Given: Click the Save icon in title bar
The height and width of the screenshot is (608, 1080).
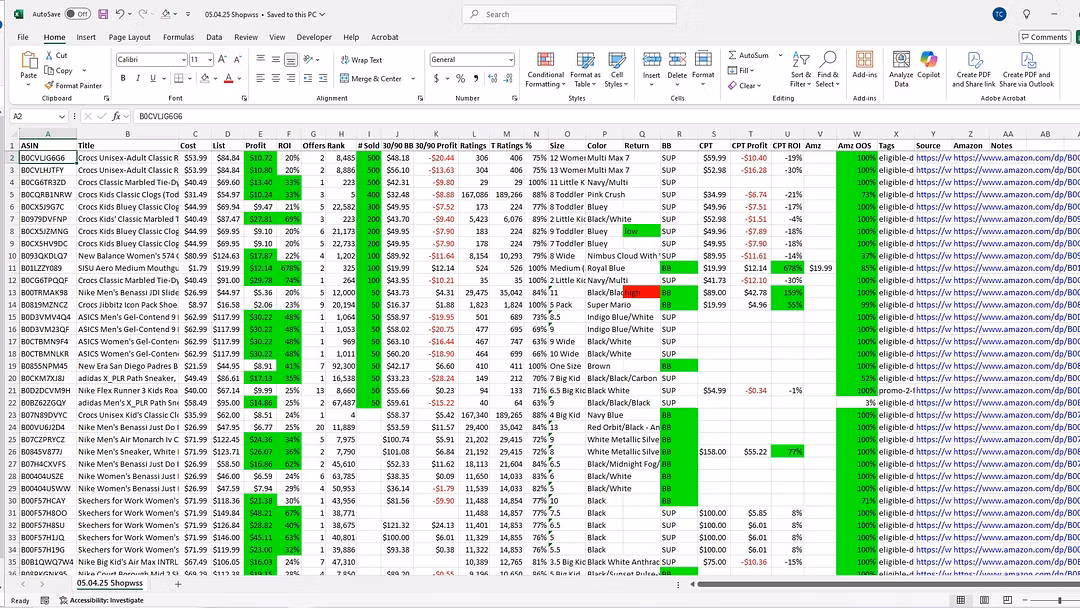Looking at the screenshot, I should [x=101, y=15].
